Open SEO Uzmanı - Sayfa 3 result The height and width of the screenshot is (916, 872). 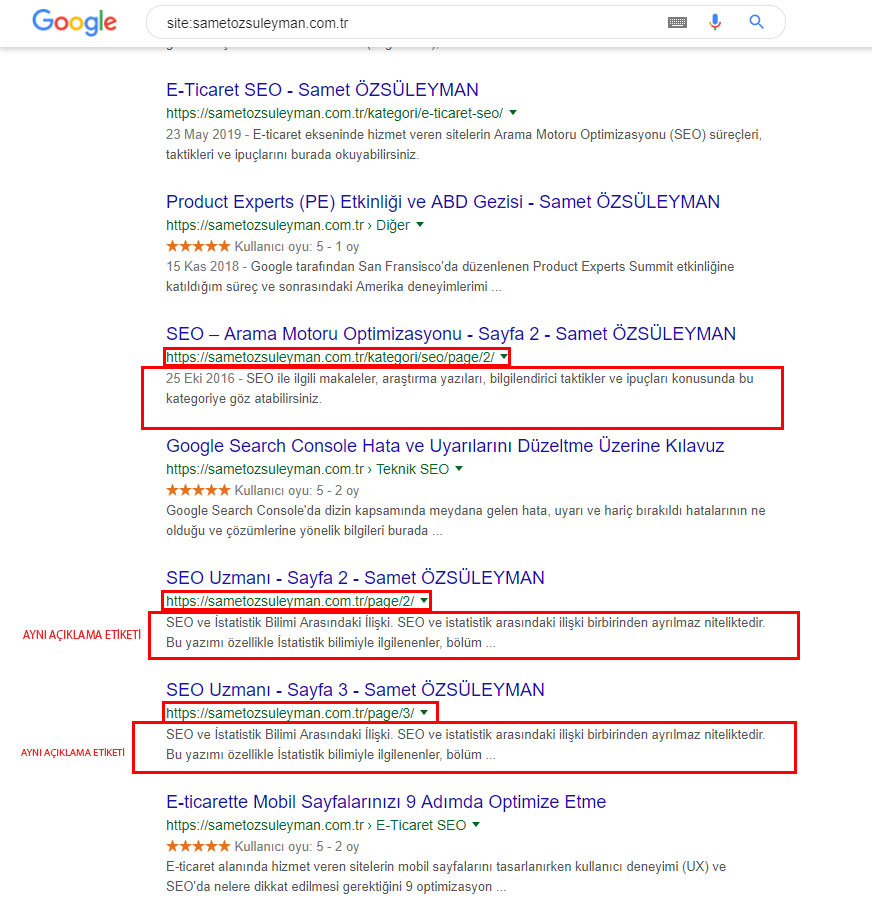[355, 690]
